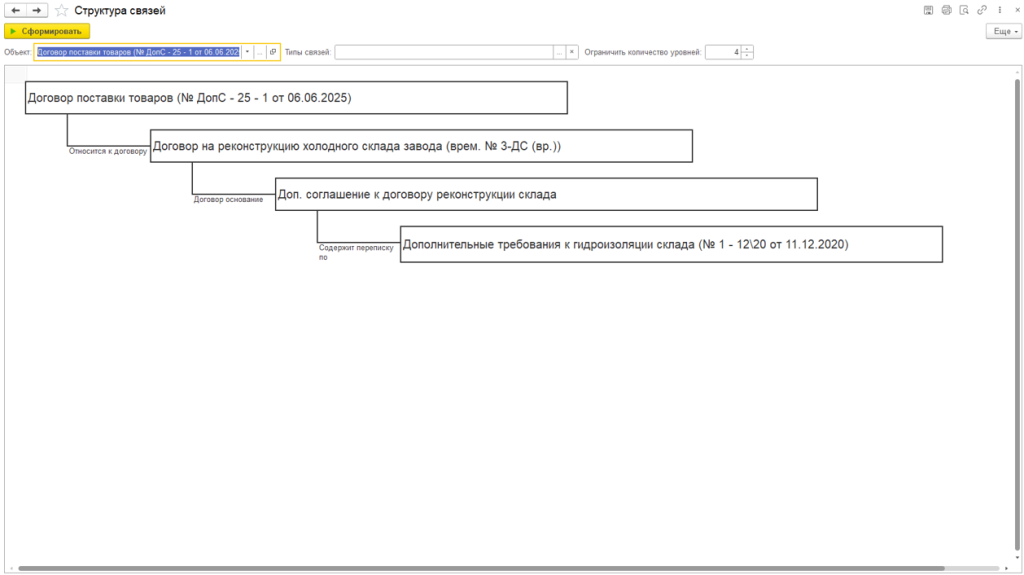Expand the Объект field dropdown arrow
This screenshot has height=575, width=1024.
(x=247, y=52)
